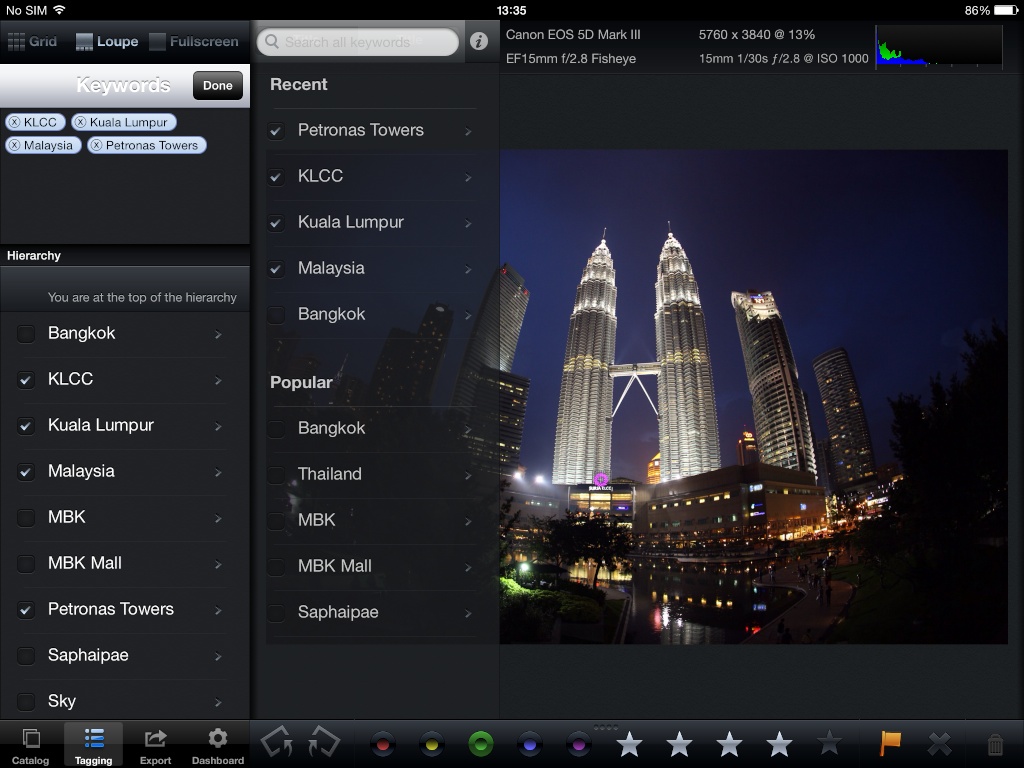The height and width of the screenshot is (768, 1024).
Task: Show the histogram graph
Action: pyautogui.click(x=938, y=45)
